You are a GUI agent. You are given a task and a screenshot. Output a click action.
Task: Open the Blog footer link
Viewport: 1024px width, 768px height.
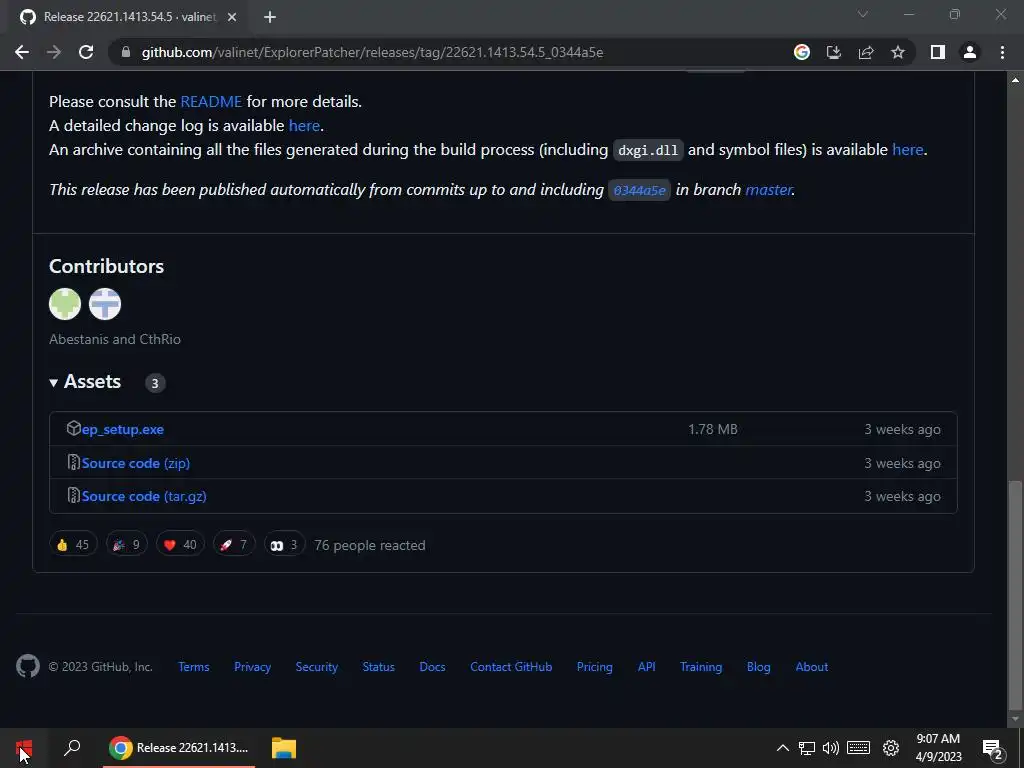(x=758, y=667)
